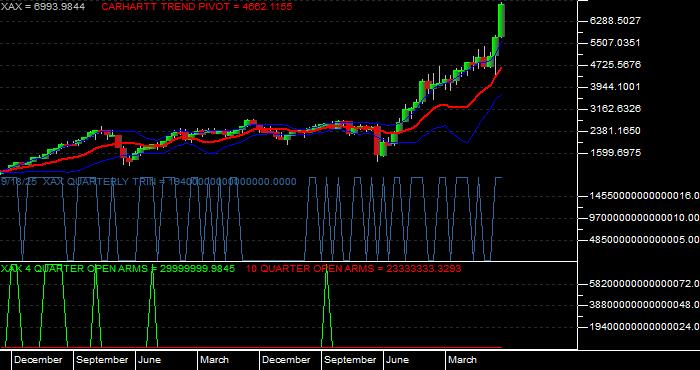The height and width of the screenshot is (370, 700).
Task: Click the second September label on the time axis
Action: 350,360
